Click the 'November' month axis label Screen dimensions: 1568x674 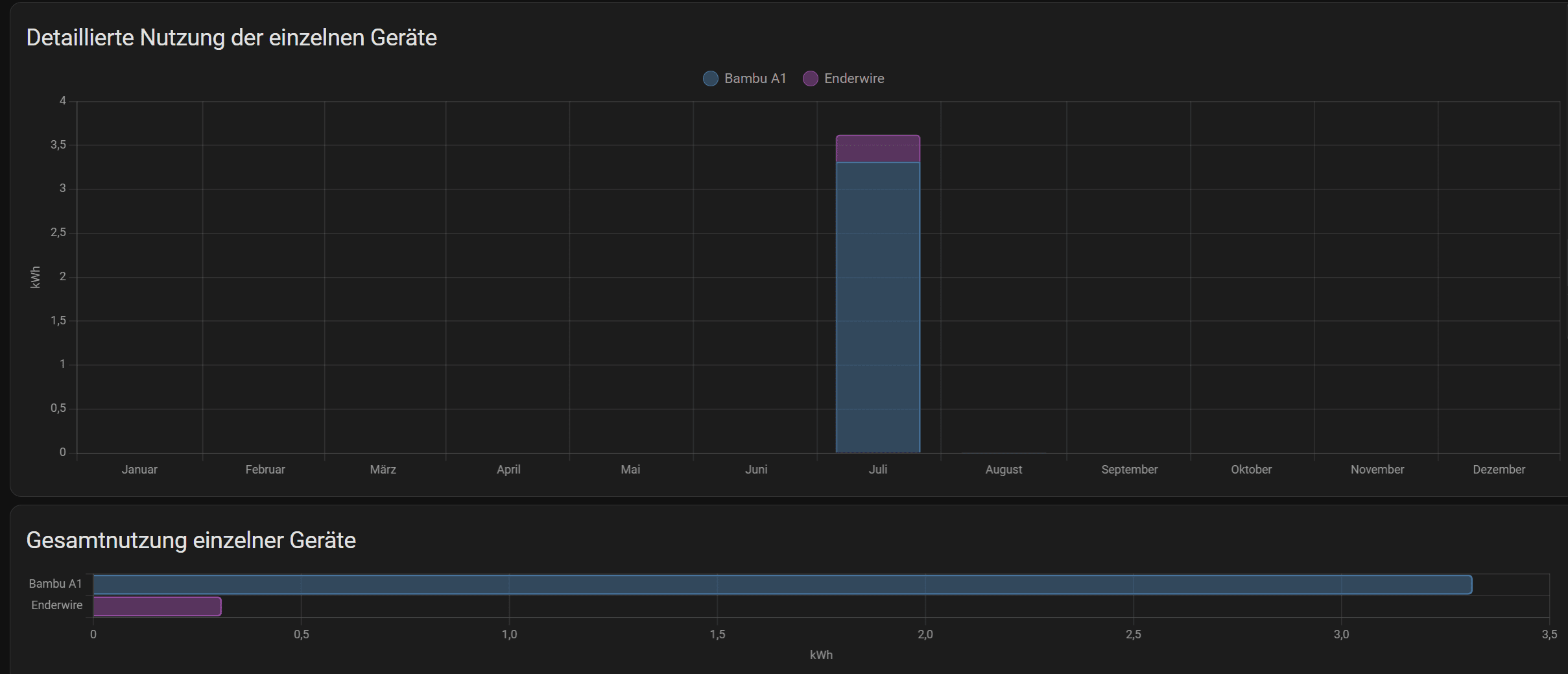pos(1377,469)
